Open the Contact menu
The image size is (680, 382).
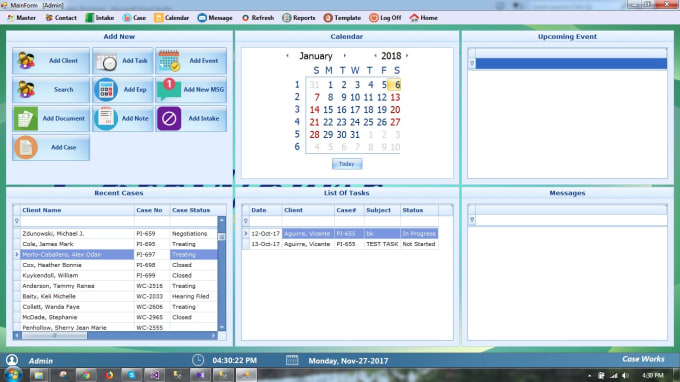pyautogui.click(x=61, y=18)
